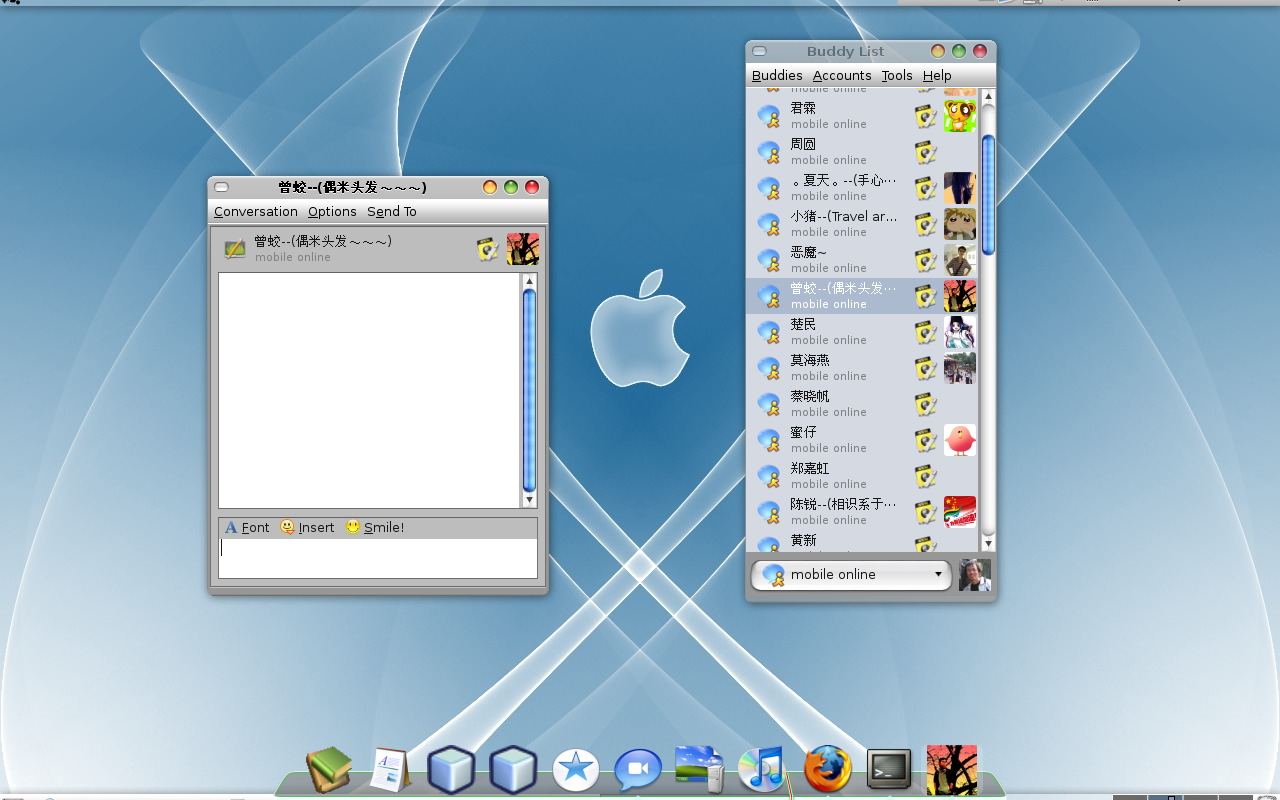Click the Insert button in chat toolbar
The image size is (1280, 800).
click(x=307, y=528)
